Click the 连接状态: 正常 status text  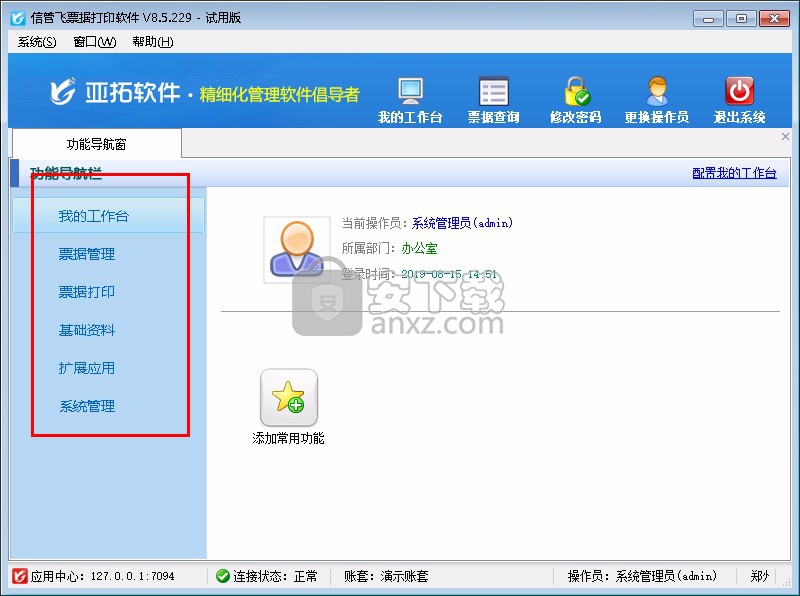coord(275,577)
